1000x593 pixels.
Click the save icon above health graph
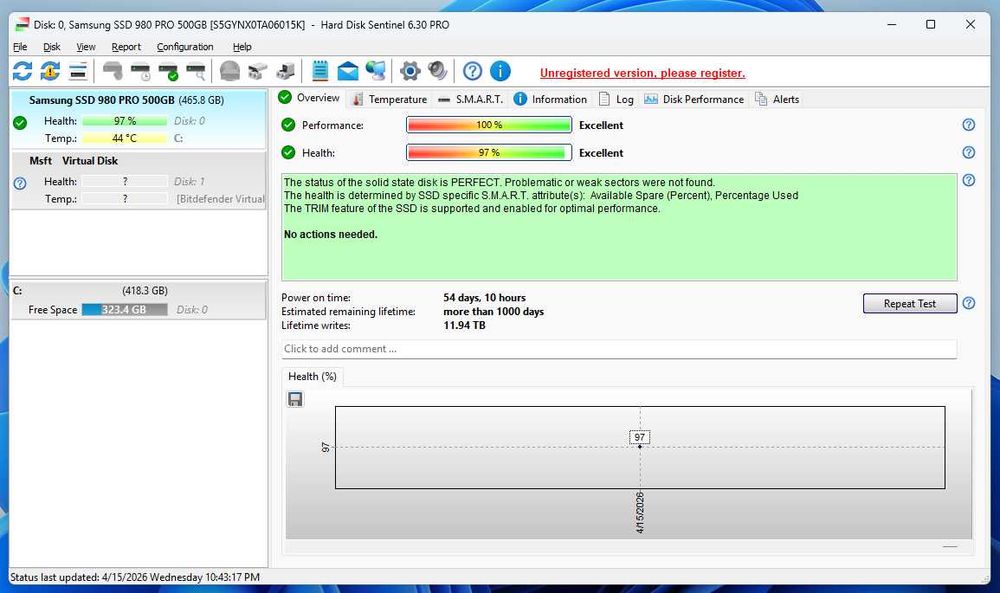[x=295, y=399]
